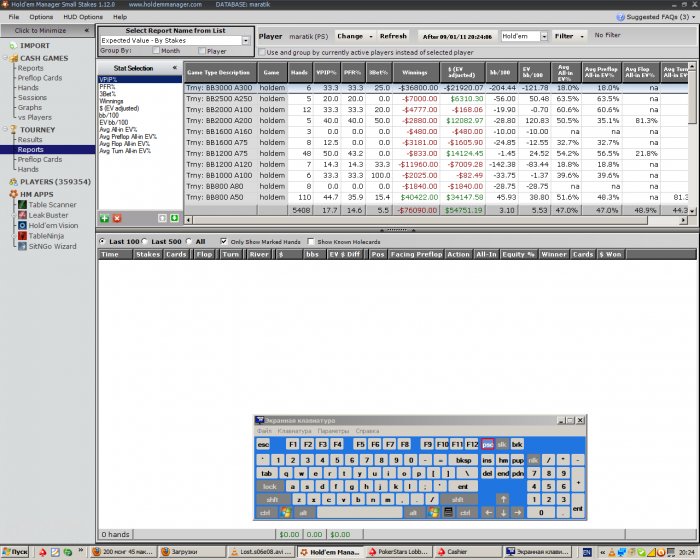
Task: Click the Refresh button
Action: coord(393,36)
